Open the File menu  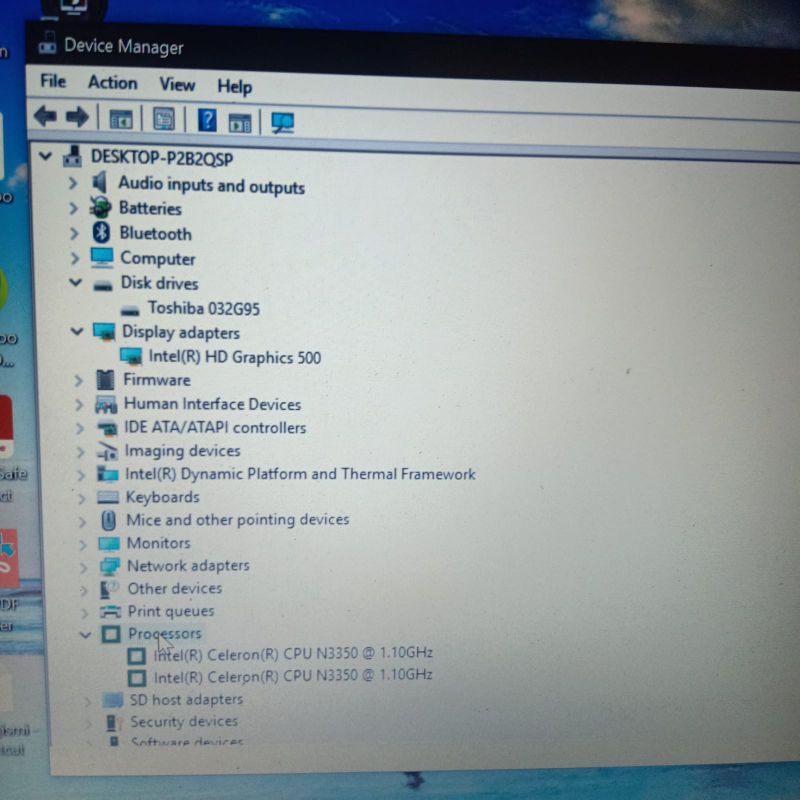(x=53, y=81)
